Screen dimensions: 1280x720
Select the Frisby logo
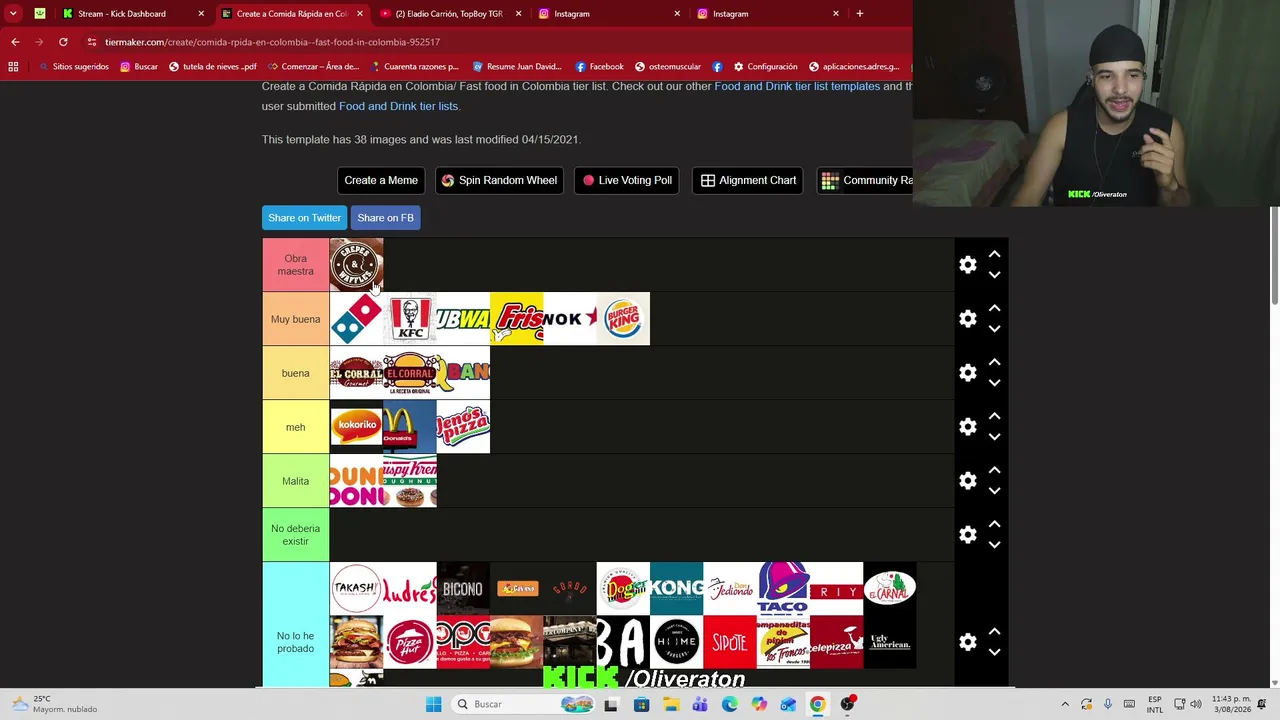(x=517, y=319)
